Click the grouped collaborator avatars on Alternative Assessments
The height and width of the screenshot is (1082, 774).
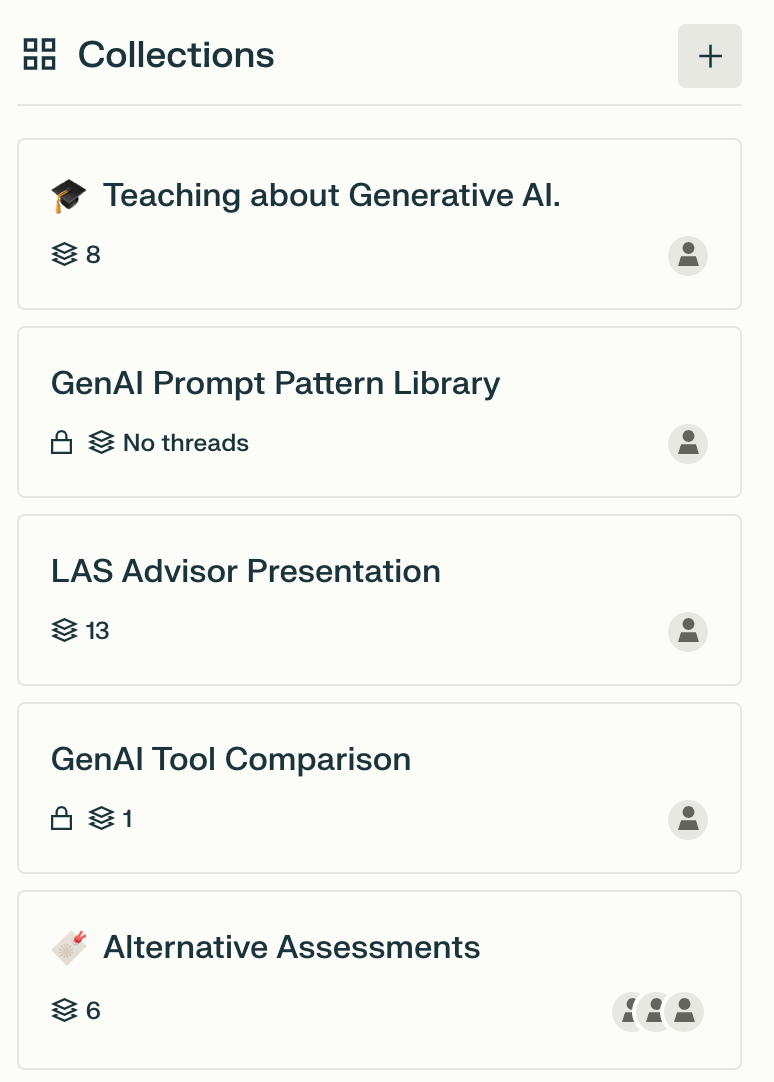[x=657, y=1011]
